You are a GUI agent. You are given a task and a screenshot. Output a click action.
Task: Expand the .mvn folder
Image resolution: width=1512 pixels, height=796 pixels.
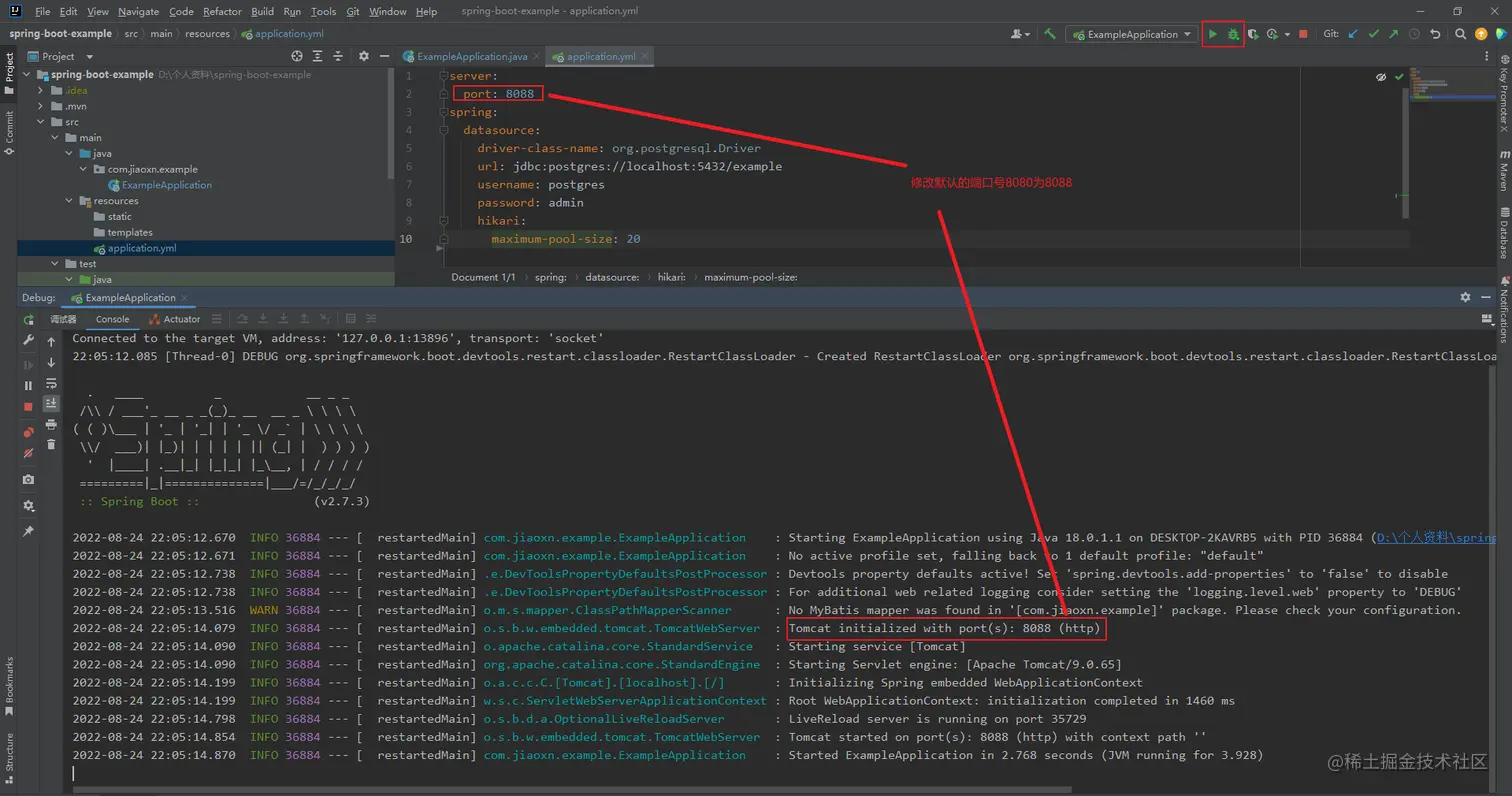(42, 106)
